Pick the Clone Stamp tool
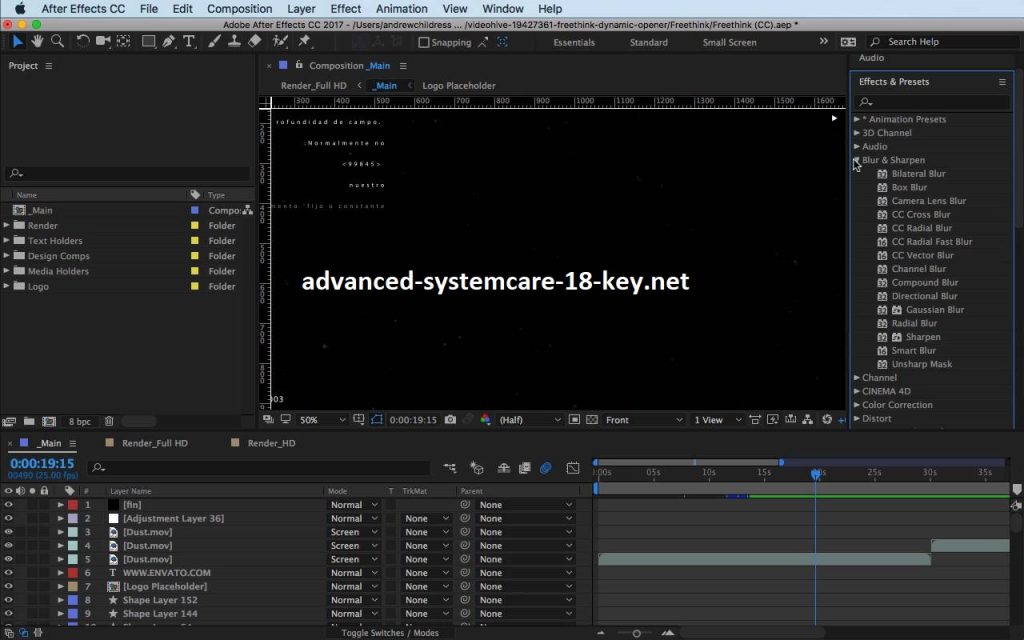This screenshot has width=1024, height=640. pyautogui.click(x=234, y=41)
